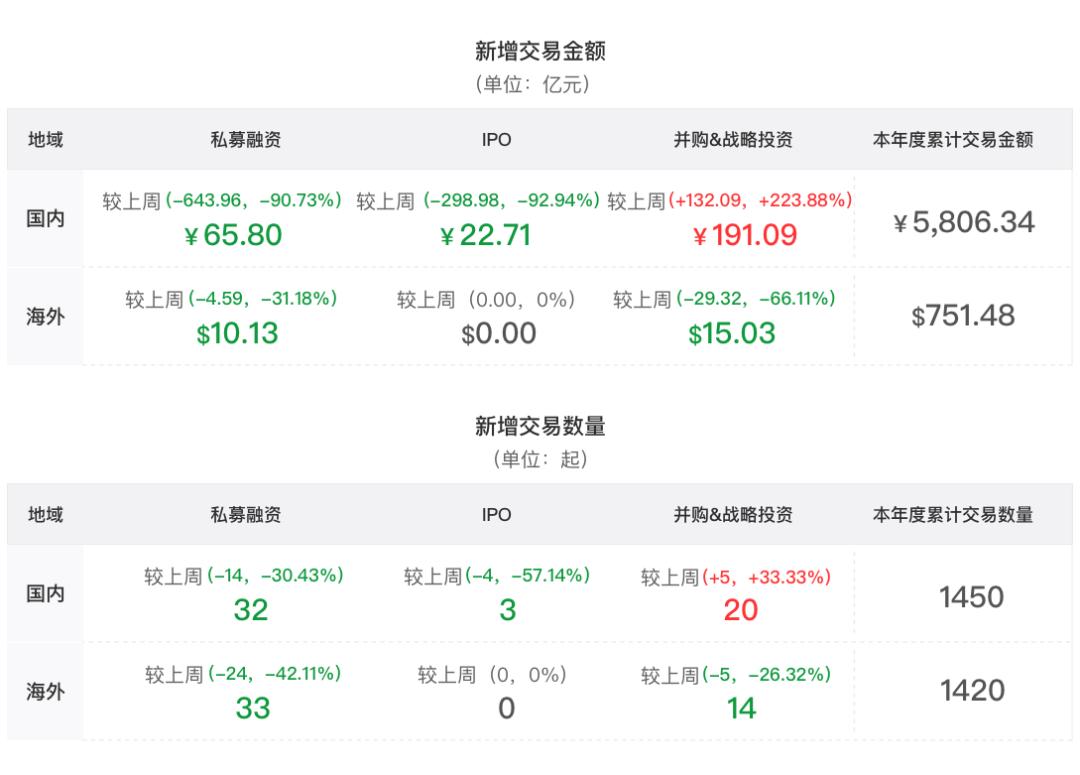1080x775 pixels.
Task: Click domestic private funding count 32
Action: [250, 609]
